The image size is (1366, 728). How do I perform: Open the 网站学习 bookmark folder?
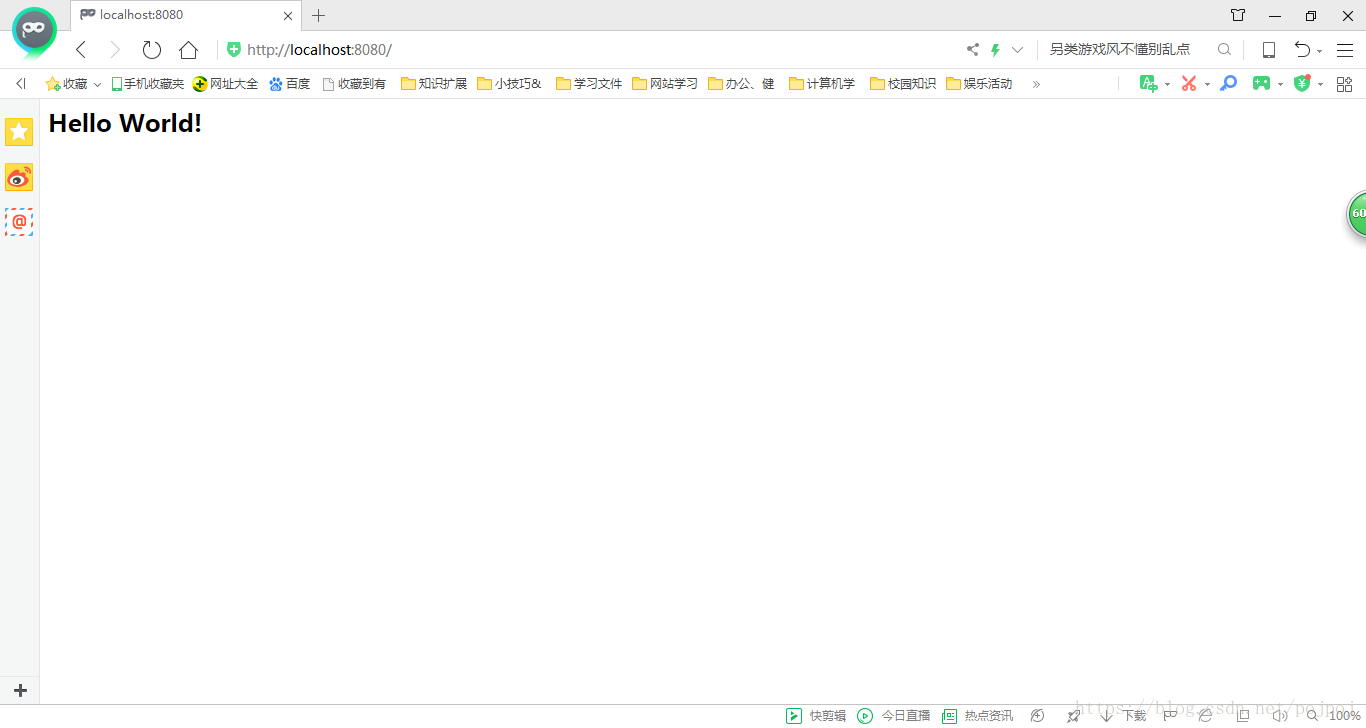pyautogui.click(x=665, y=84)
